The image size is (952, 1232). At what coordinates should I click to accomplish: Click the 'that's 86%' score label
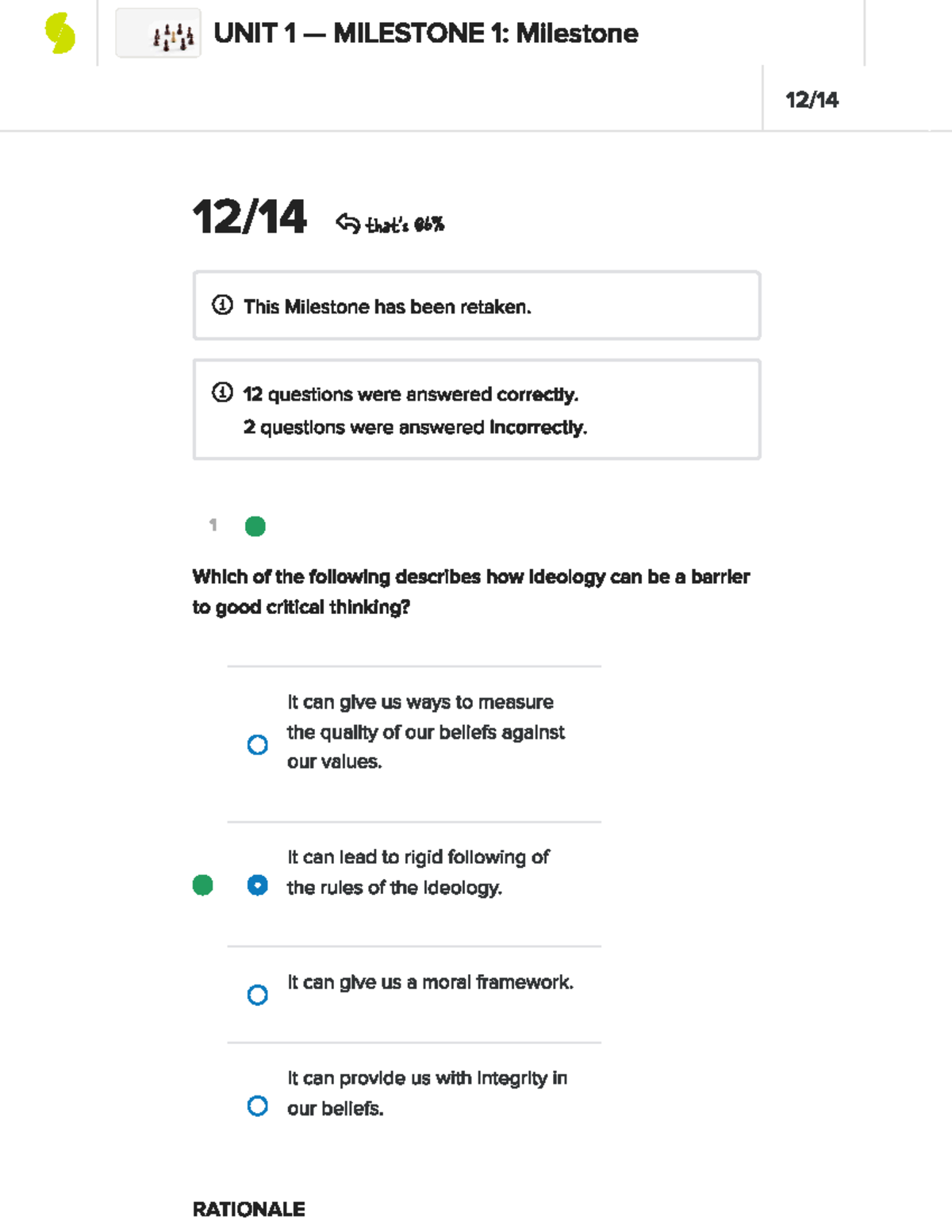[405, 225]
